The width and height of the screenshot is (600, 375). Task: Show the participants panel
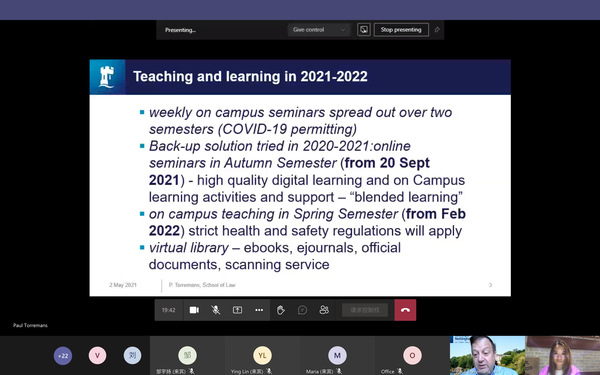tap(324, 310)
